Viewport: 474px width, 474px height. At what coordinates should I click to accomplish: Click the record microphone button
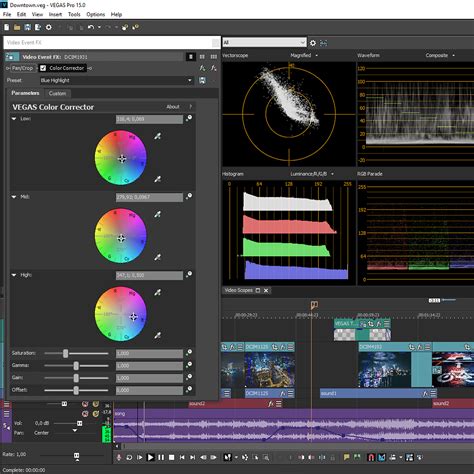(x=119, y=457)
